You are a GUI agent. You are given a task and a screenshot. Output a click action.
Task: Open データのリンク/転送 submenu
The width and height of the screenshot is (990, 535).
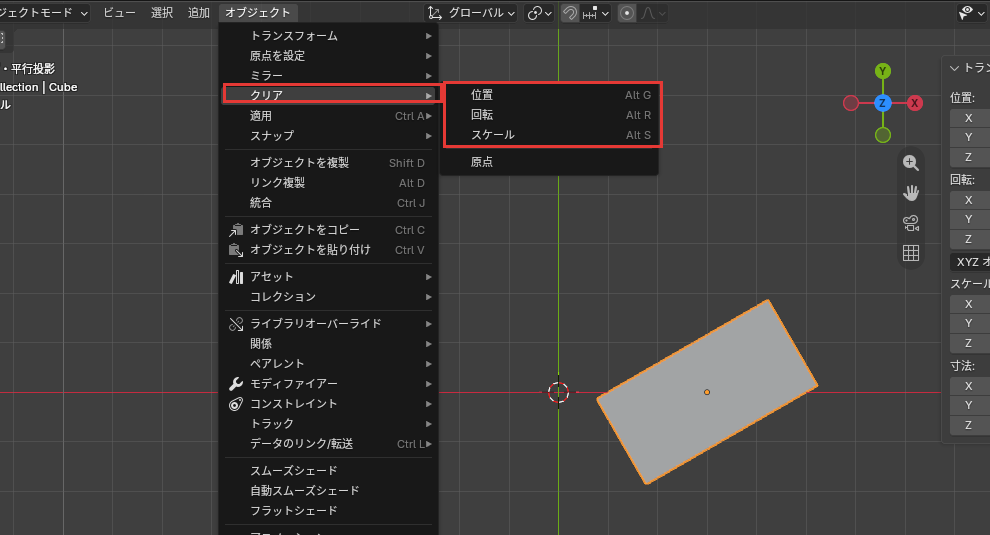[328, 444]
